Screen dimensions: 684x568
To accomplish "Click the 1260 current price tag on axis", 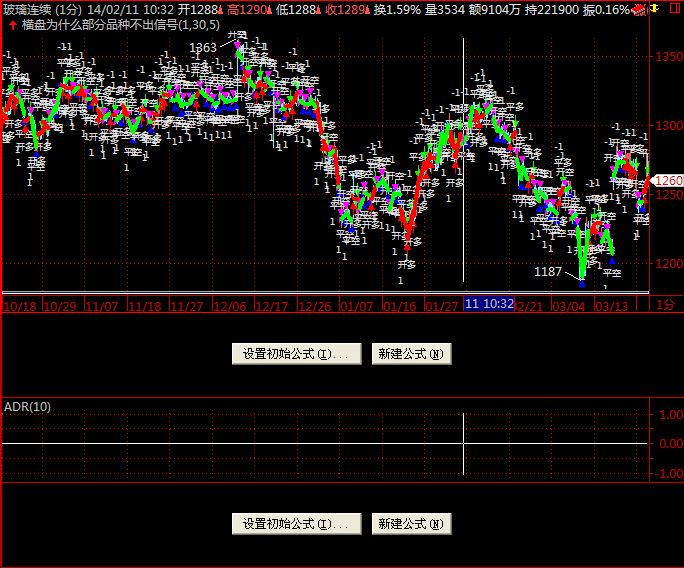I will [x=668, y=181].
